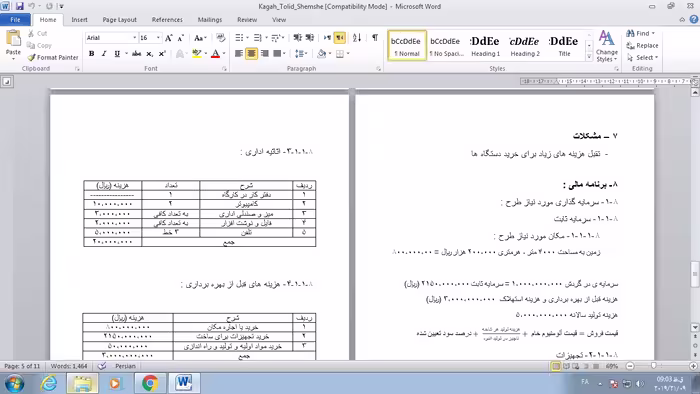Switch to the Review tab
This screenshot has width=700, height=394.
[x=247, y=20]
